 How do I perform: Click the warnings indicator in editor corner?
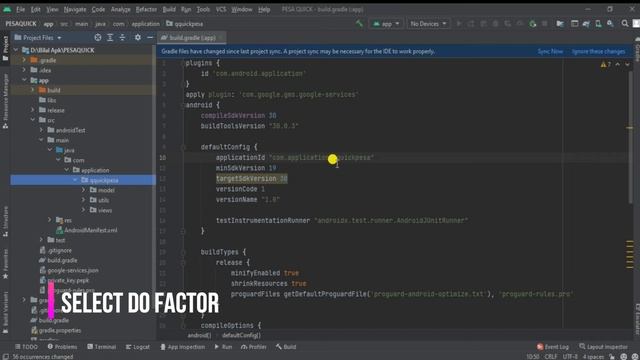click(x=606, y=64)
